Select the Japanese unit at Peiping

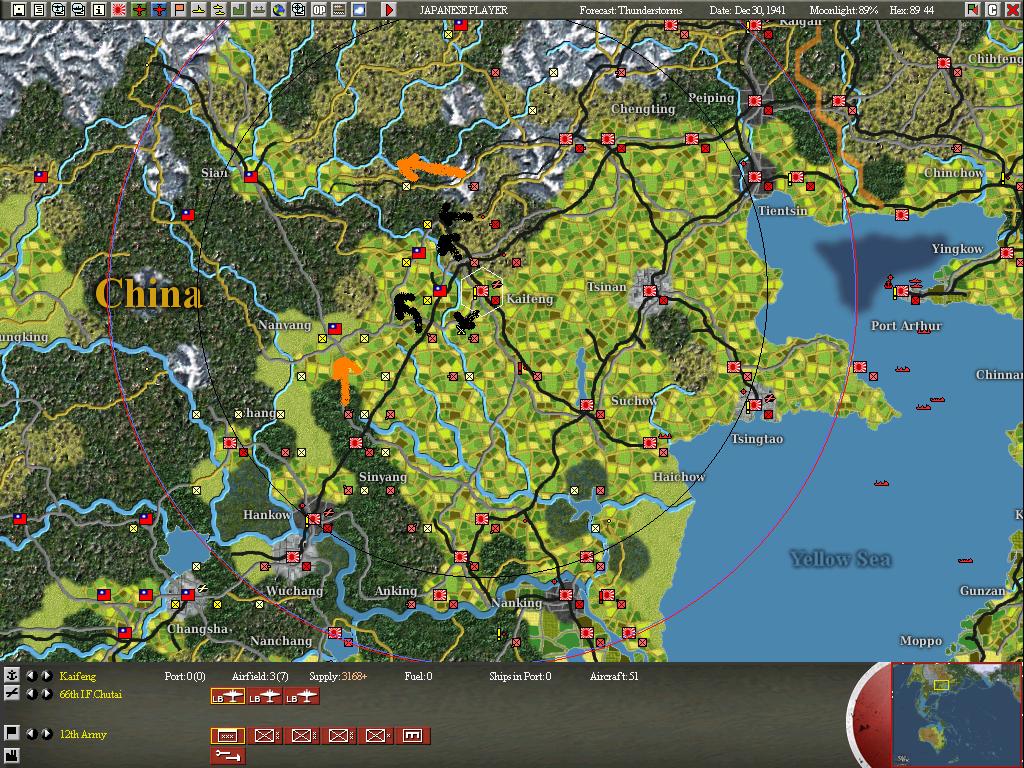[755, 101]
